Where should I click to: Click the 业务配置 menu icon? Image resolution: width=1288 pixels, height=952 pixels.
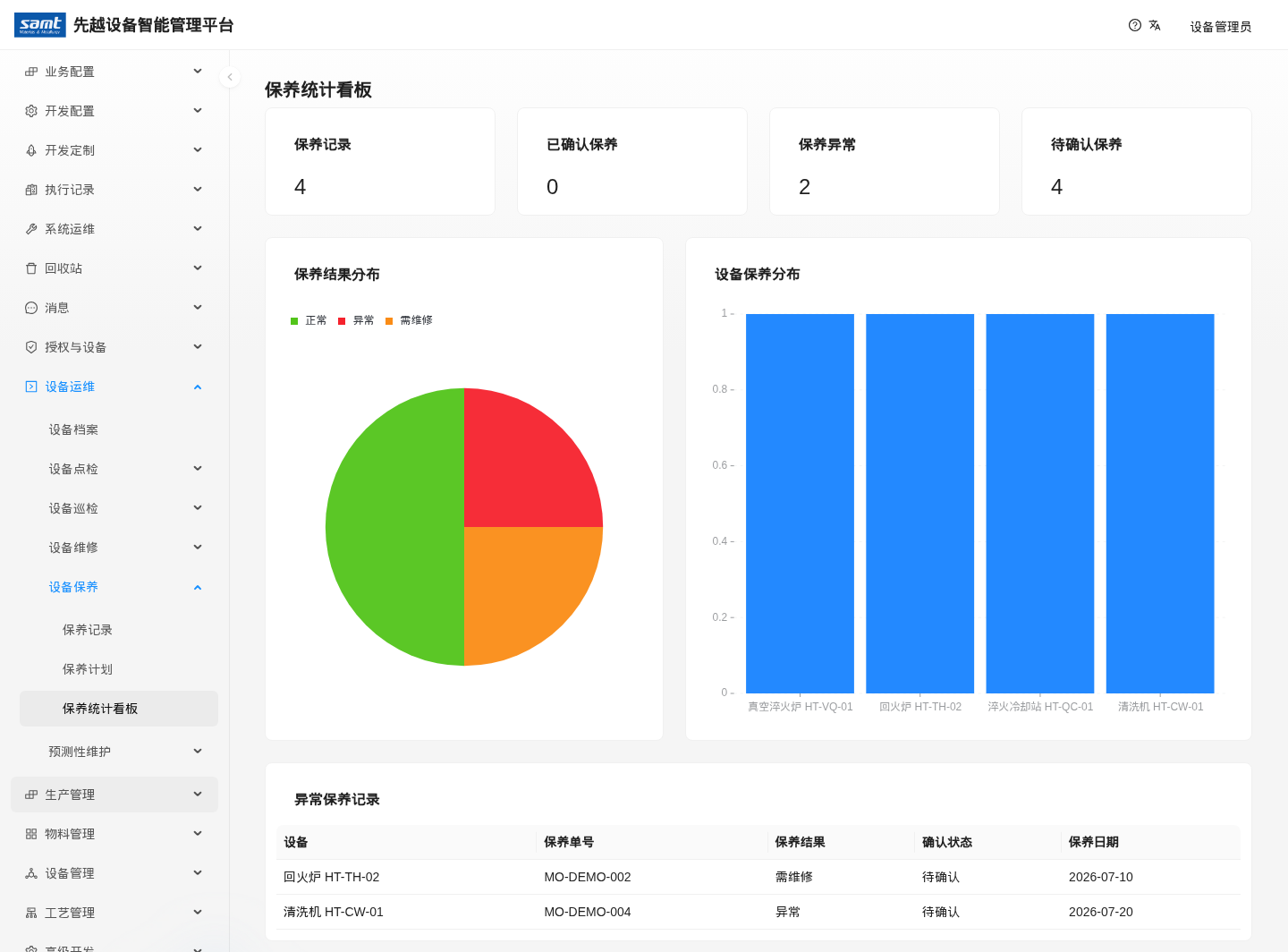coord(31,72)
